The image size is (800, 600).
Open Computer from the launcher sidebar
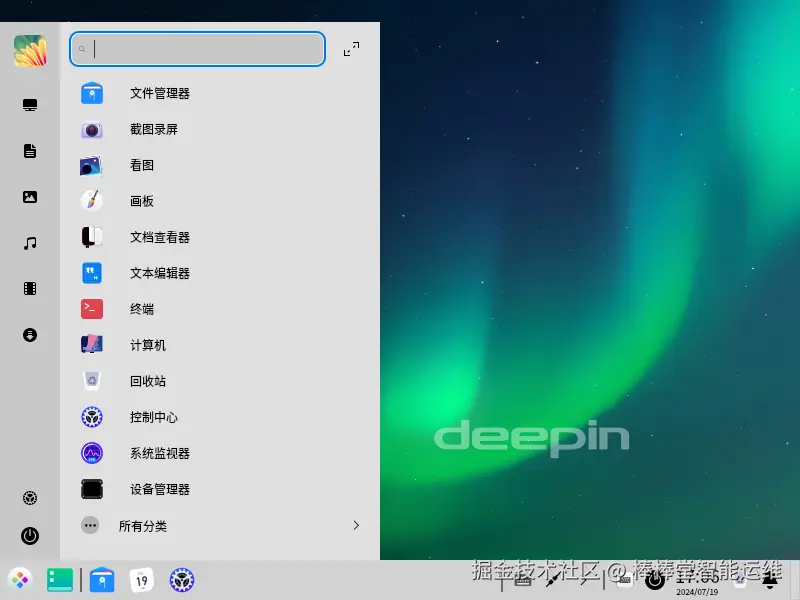coord(30,105)
